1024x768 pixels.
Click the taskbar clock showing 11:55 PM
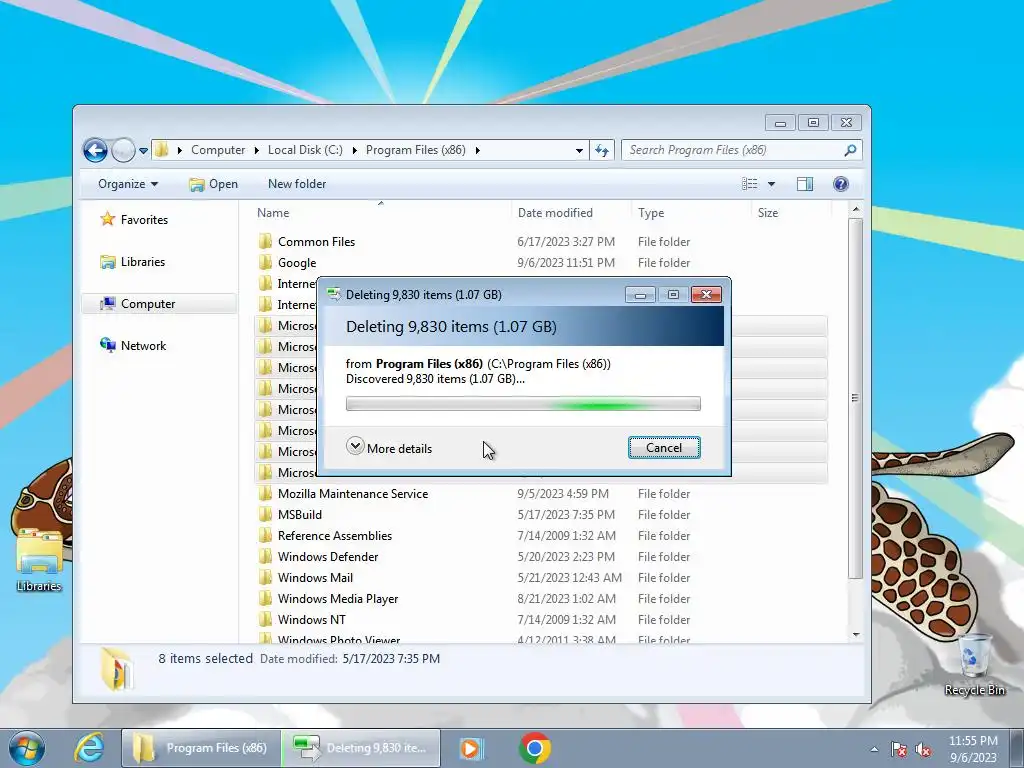coord(973,749)
